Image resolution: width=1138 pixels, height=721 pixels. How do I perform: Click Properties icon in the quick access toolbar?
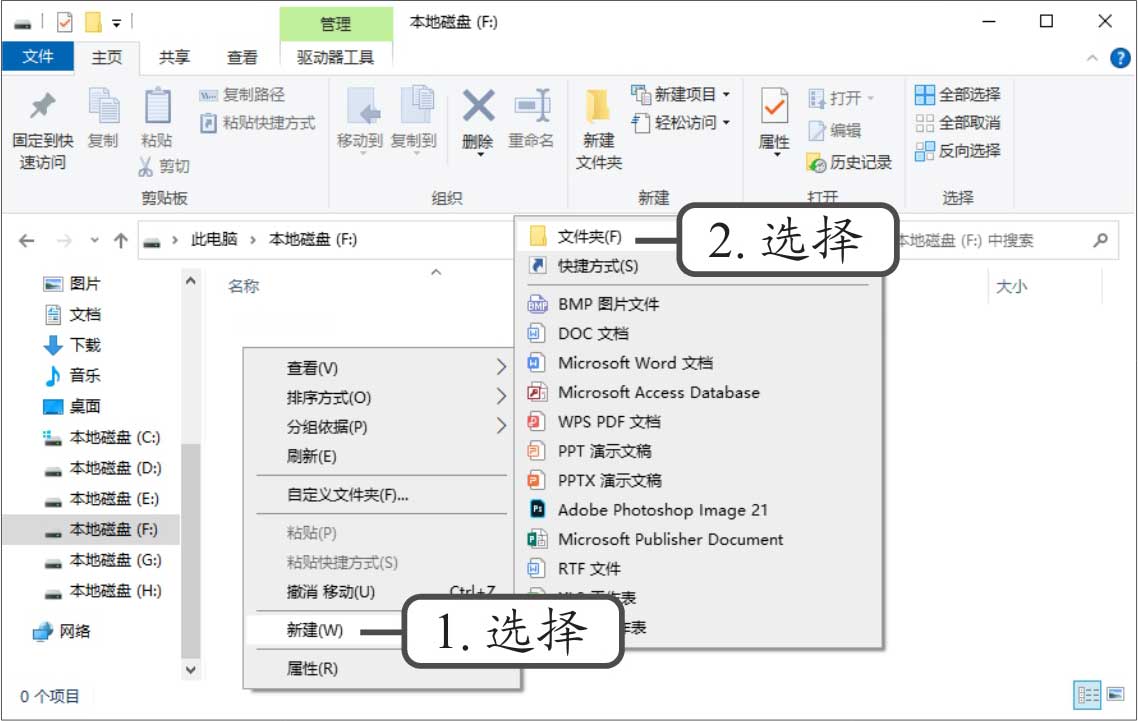(x=65, y=23)
